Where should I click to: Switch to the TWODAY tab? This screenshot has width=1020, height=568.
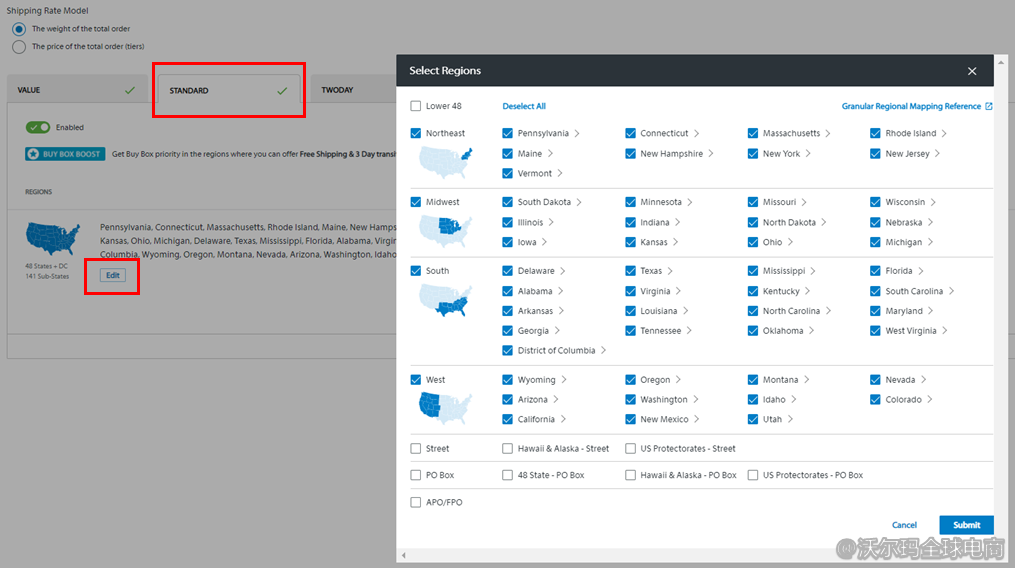337,90
